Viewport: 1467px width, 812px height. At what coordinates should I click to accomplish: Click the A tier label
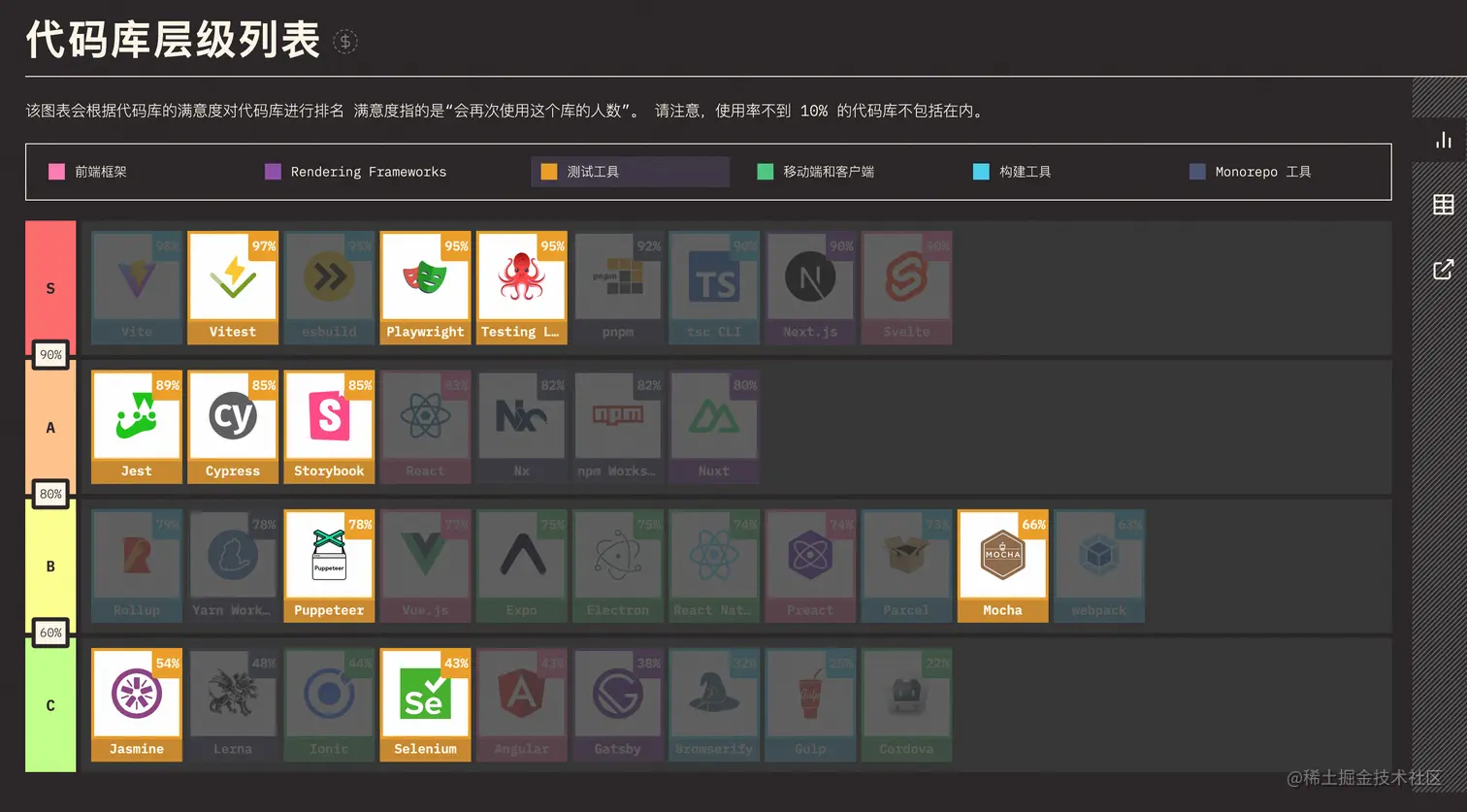[x=50, y=427]
